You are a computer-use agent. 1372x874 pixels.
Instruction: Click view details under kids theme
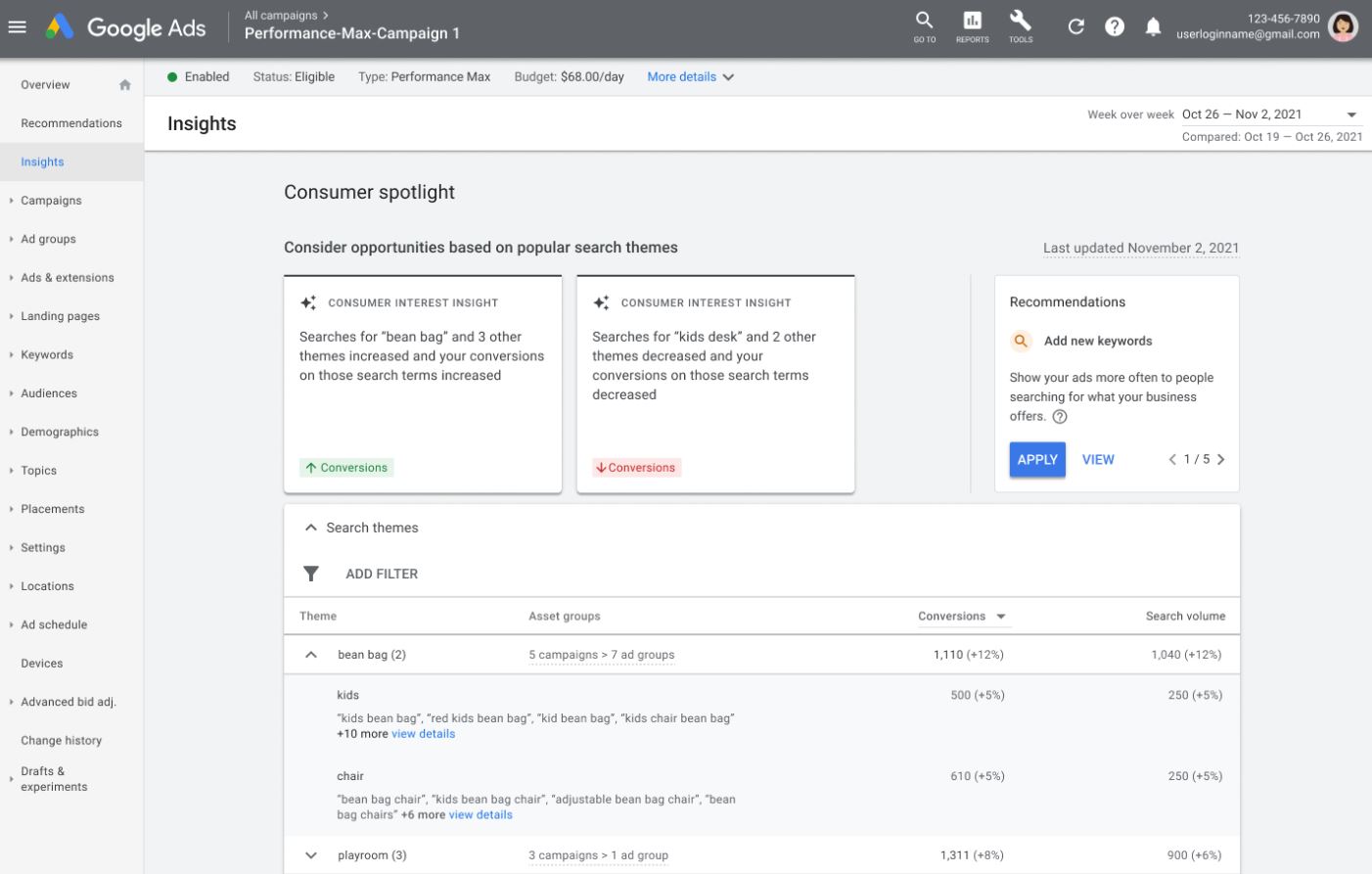423,734
